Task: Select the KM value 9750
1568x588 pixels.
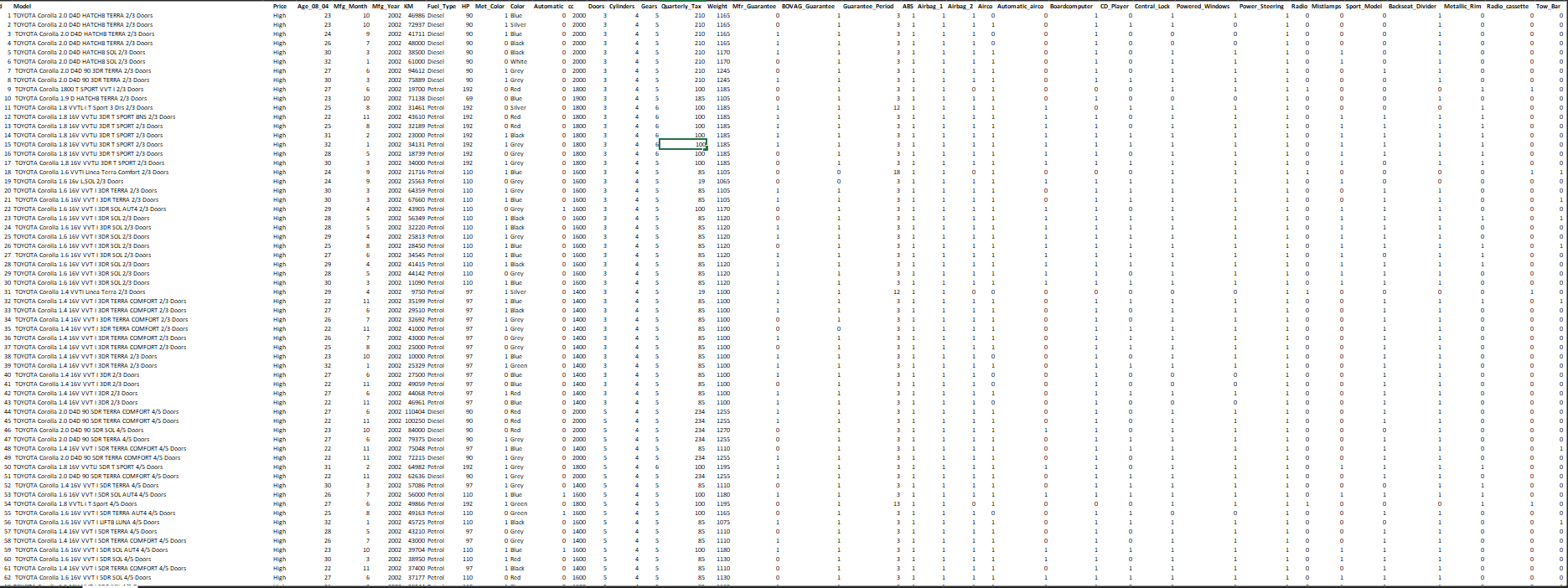Action: point(418,291)
